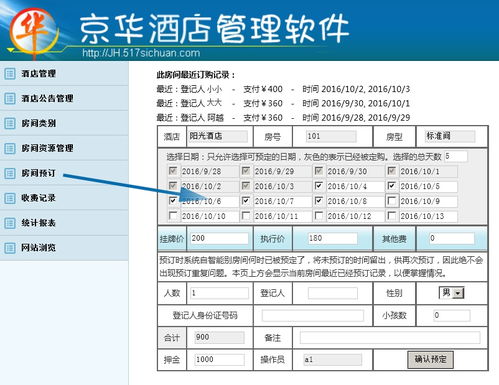Click the 房号 field showing 101
The image size is (499, 385).
331,136
